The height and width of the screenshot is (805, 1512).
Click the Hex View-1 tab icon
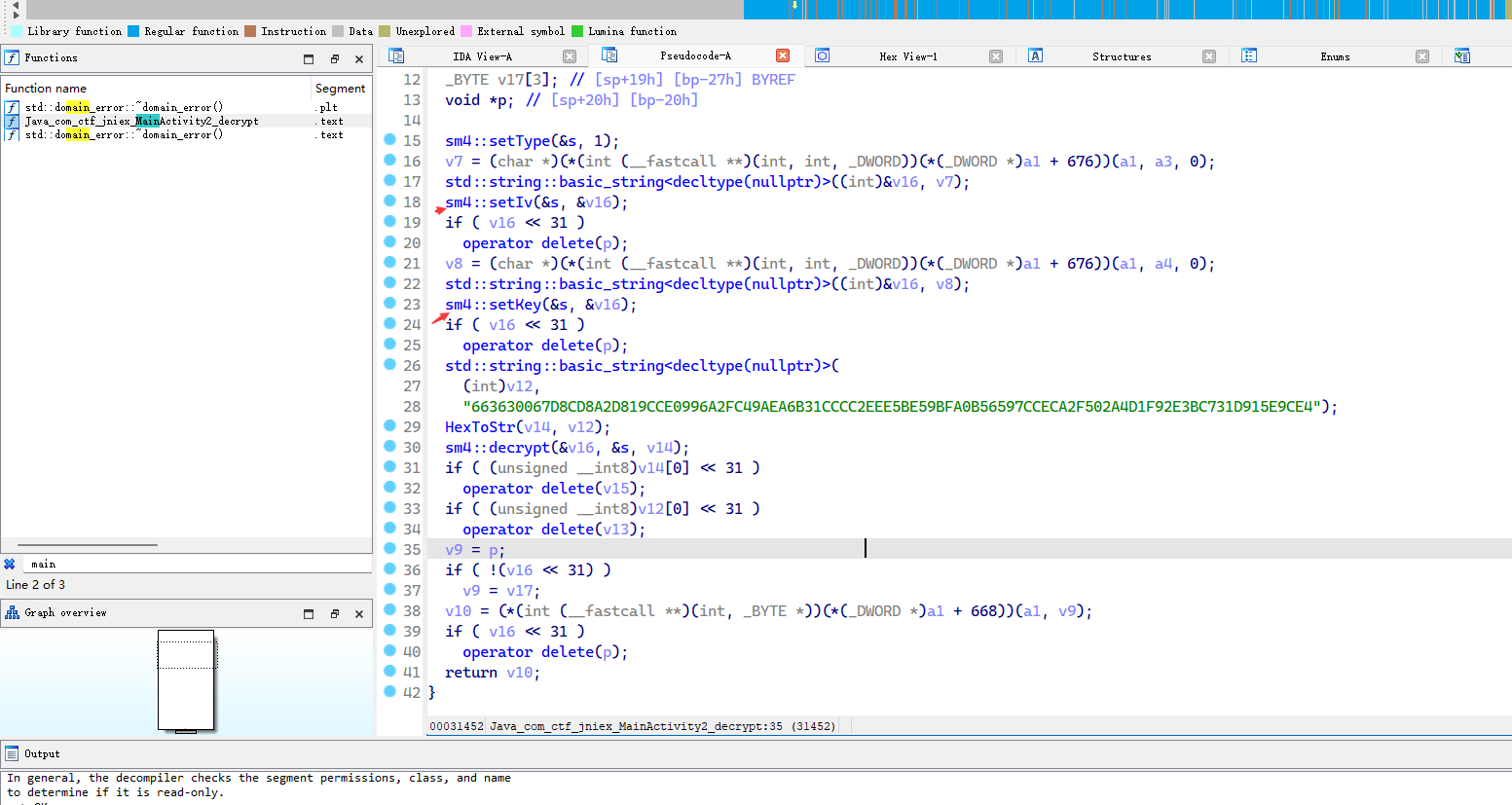[823, 56]
